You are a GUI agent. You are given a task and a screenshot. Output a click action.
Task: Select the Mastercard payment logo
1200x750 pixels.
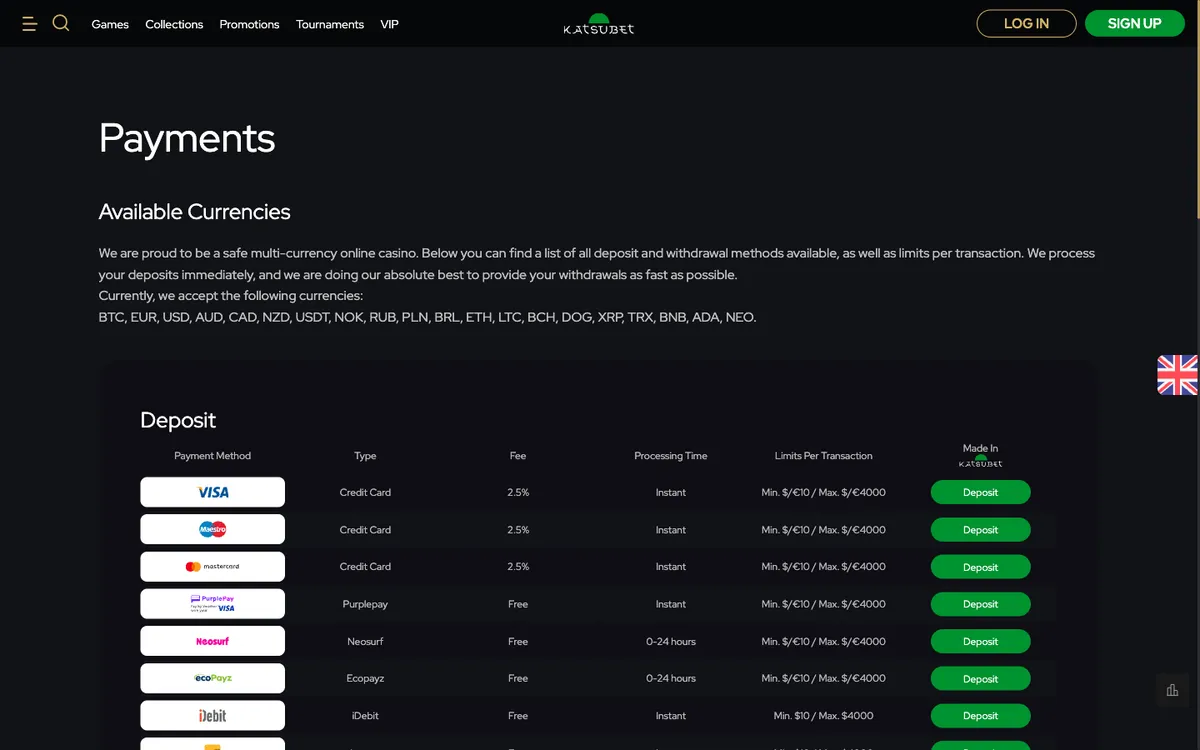[213, 567]
